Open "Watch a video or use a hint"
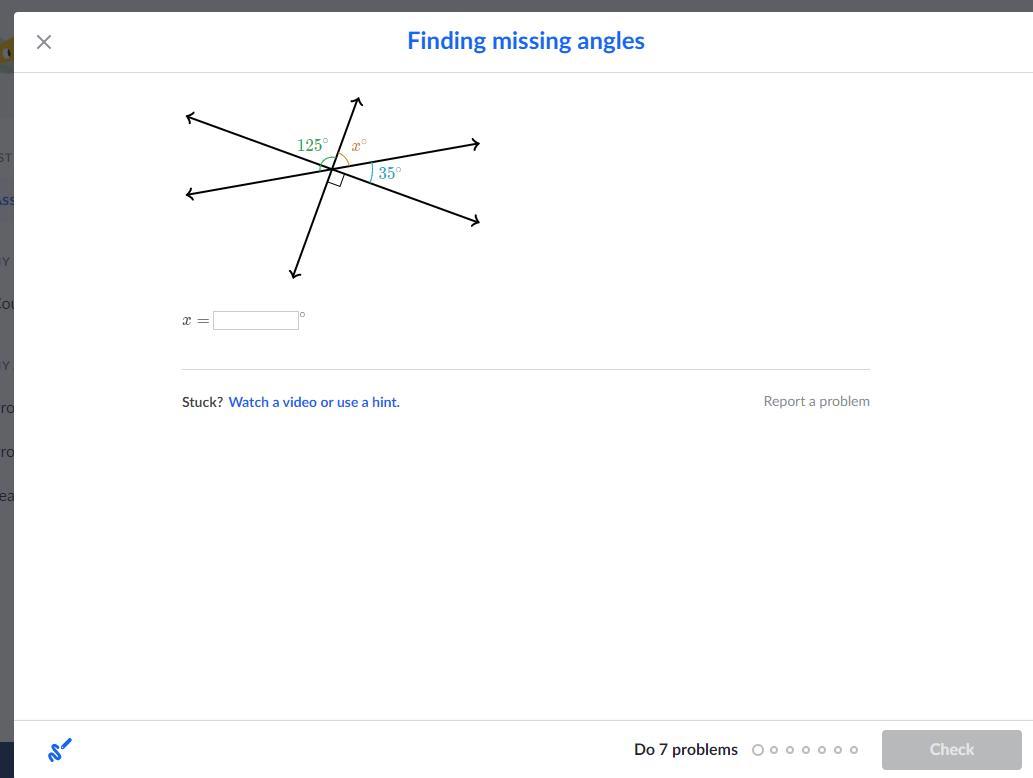1033x778 pixels. [314, 402]
